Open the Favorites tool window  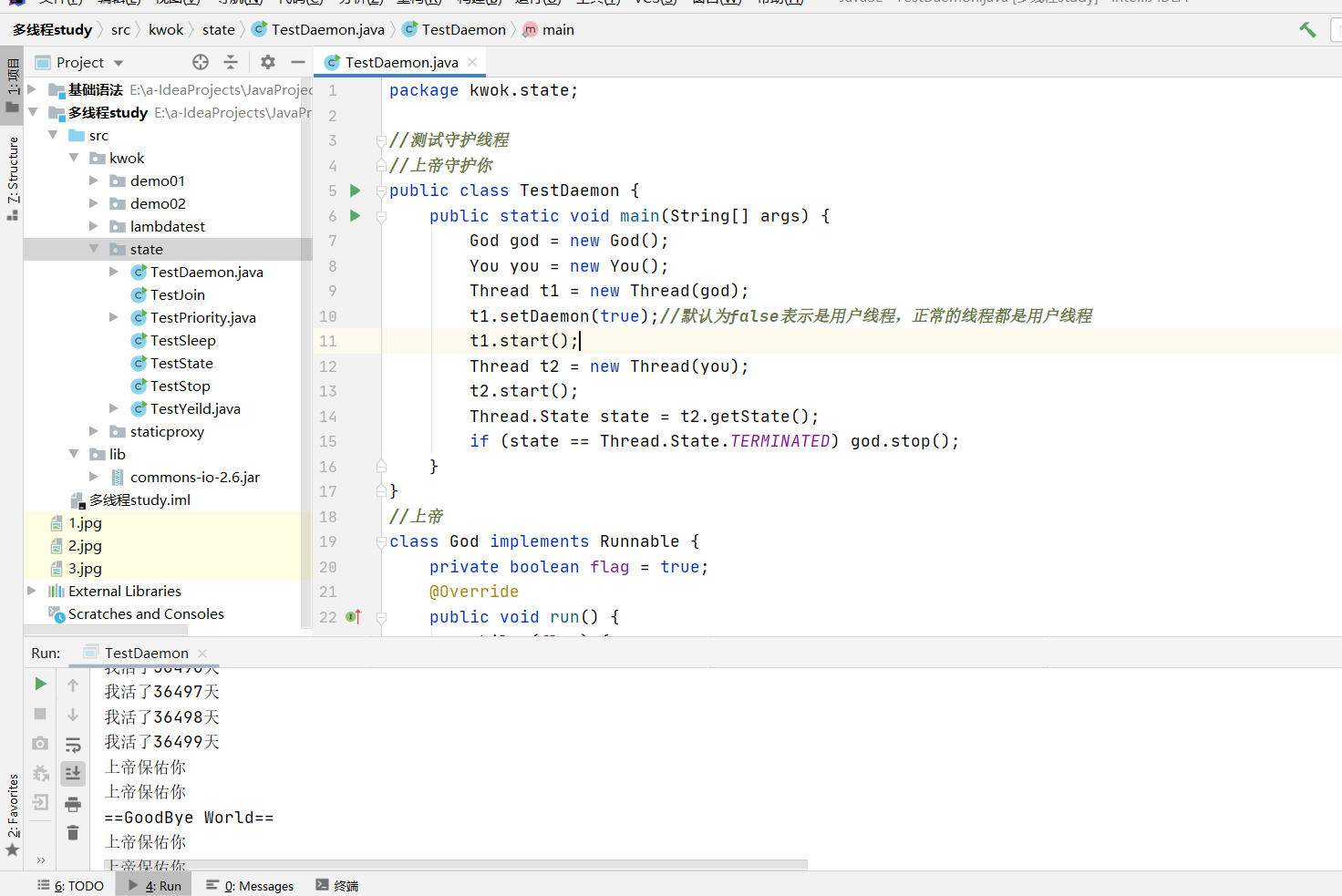tap(12, 814)
